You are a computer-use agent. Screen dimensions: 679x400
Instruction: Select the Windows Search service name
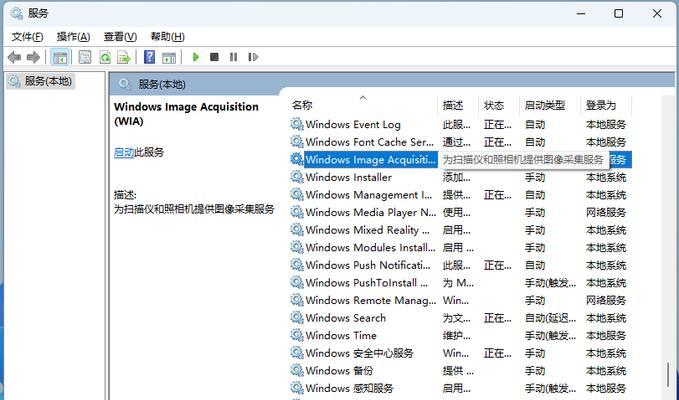[x=346, y=318]
